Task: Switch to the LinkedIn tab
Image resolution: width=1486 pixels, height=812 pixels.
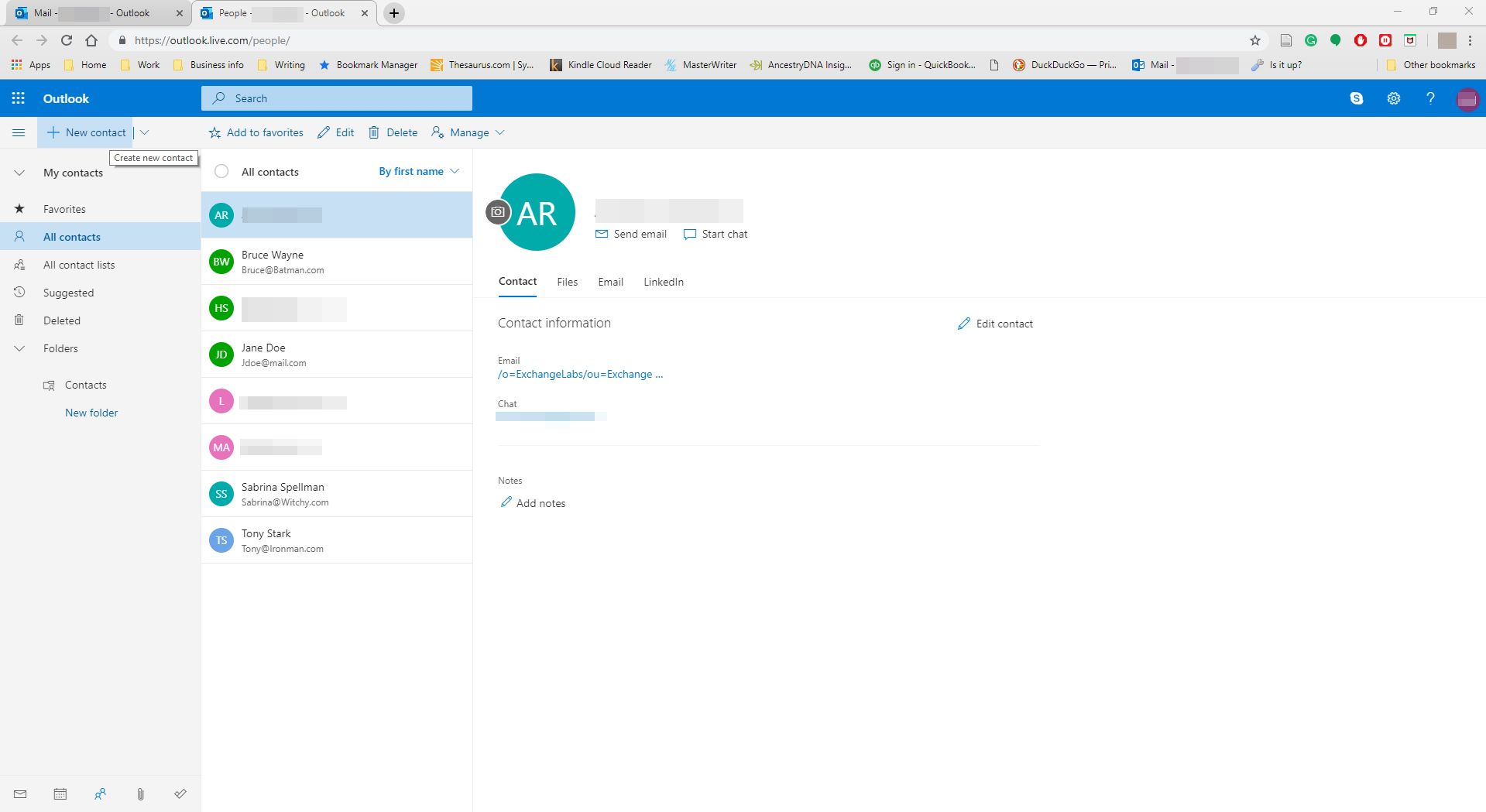Action: (x=664, y=282)
